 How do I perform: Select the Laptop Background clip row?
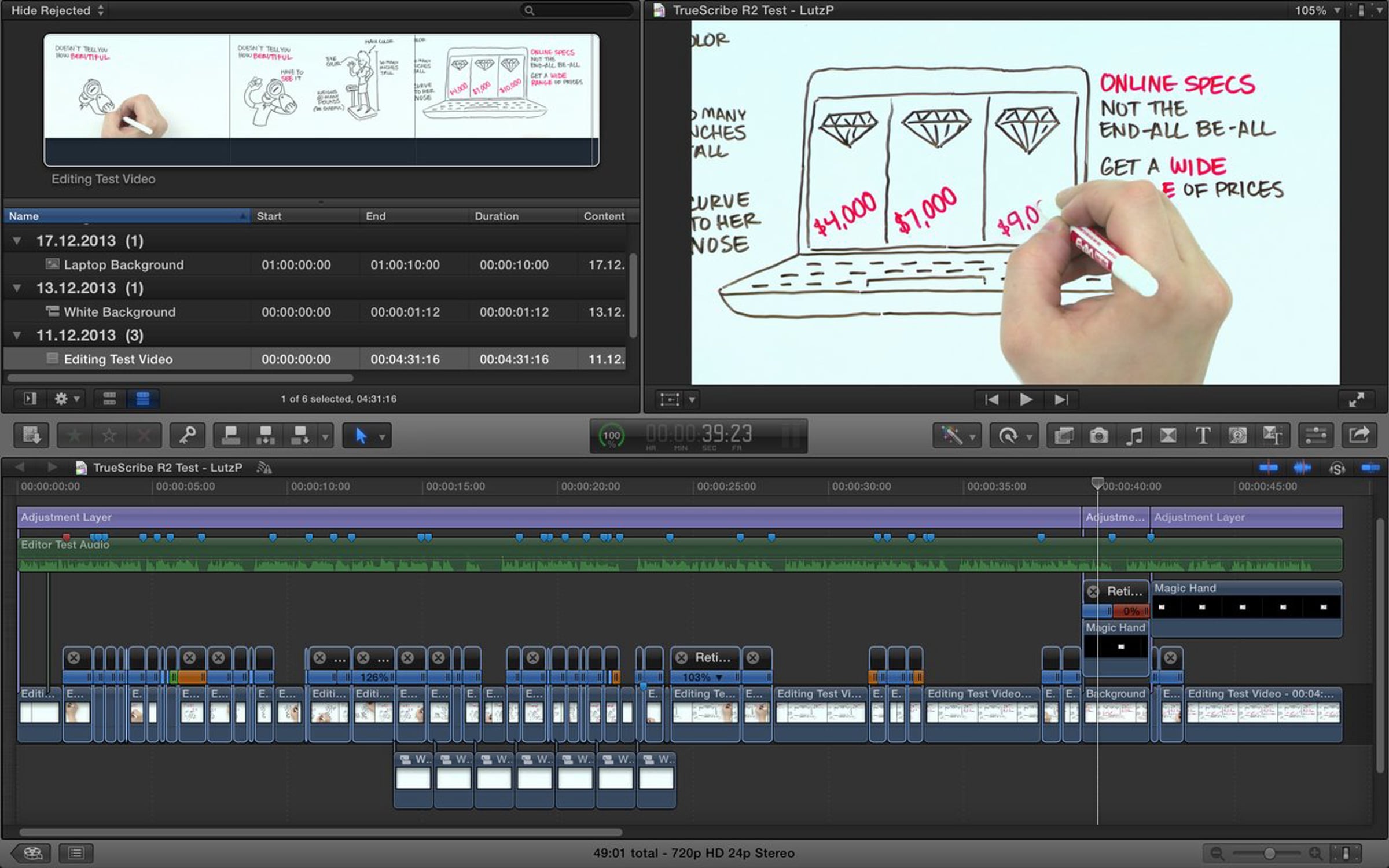(x=123, y=265)
